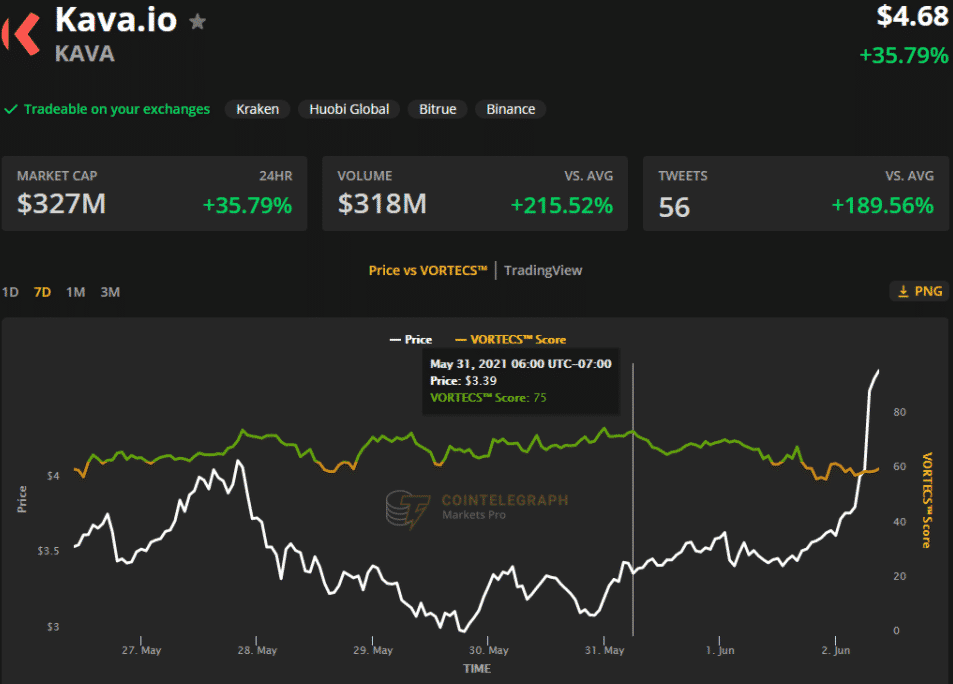
Task: Toggle the VORTECS Score legend series
Action: pos(510,340)
